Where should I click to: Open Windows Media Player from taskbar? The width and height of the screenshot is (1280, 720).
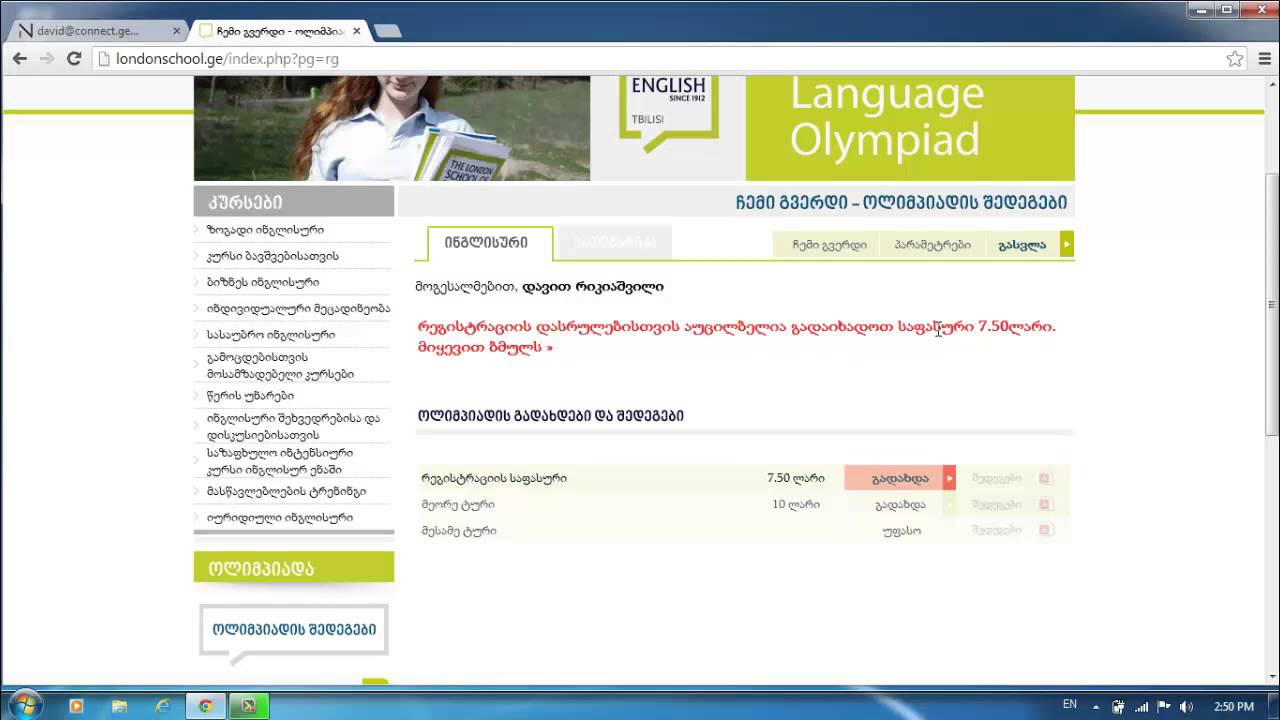click(x=76, y=705)
